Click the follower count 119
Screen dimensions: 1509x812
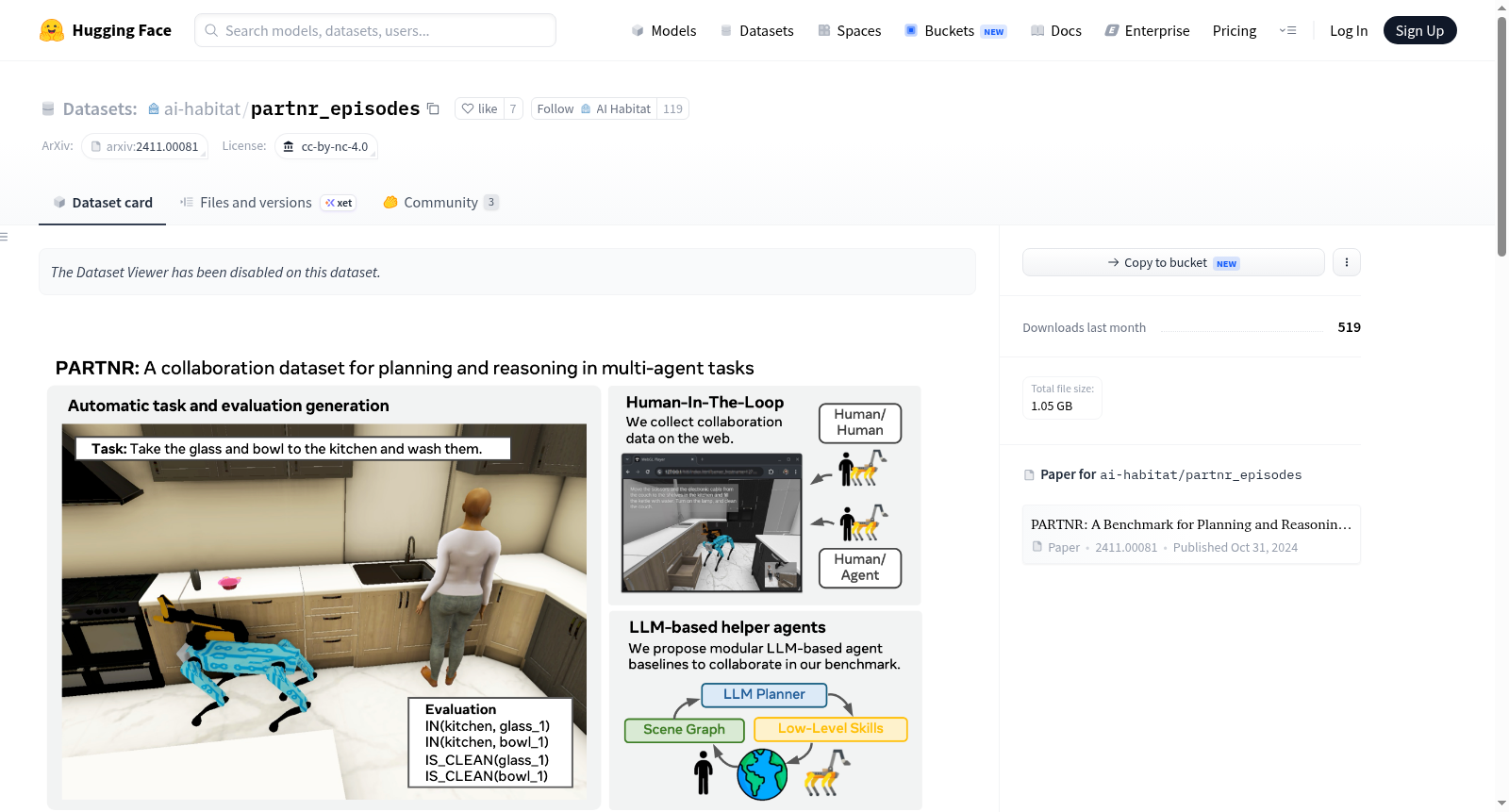[x=672, y=108]
